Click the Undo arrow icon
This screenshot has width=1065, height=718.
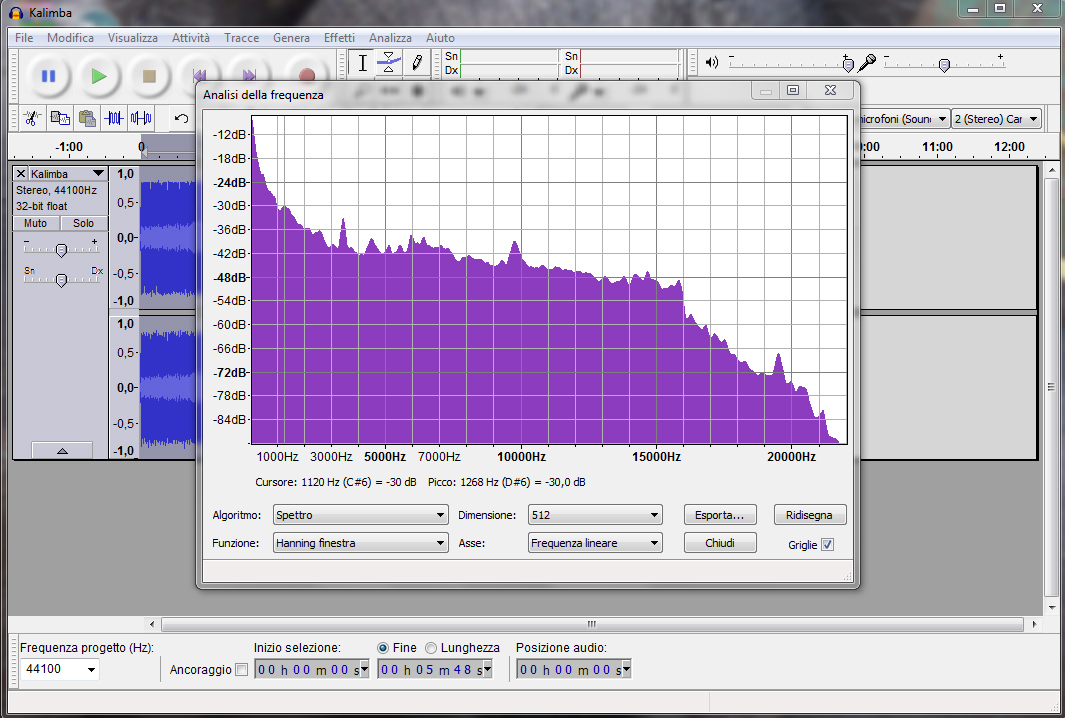coord(181,118)
